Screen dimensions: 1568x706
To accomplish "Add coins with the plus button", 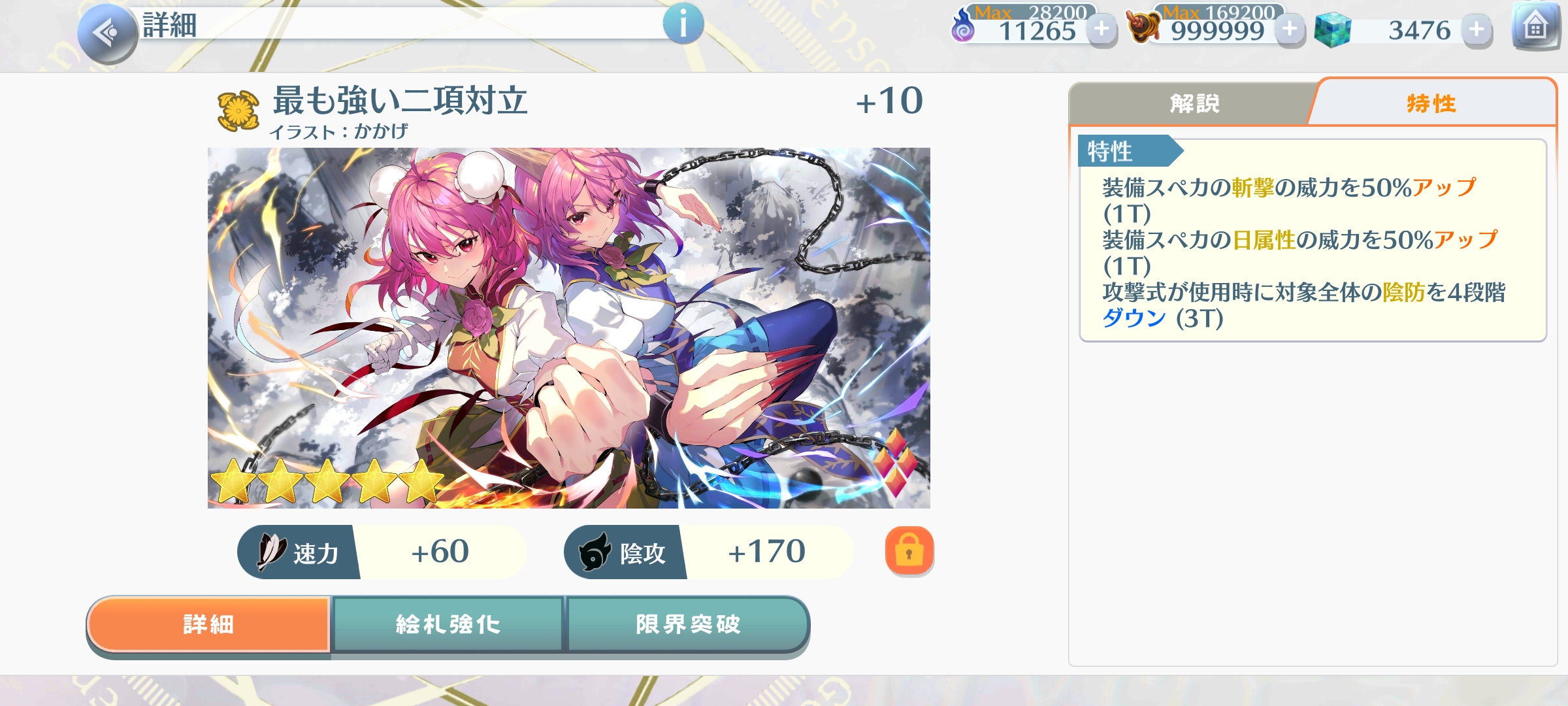I will click(1290, 29).
